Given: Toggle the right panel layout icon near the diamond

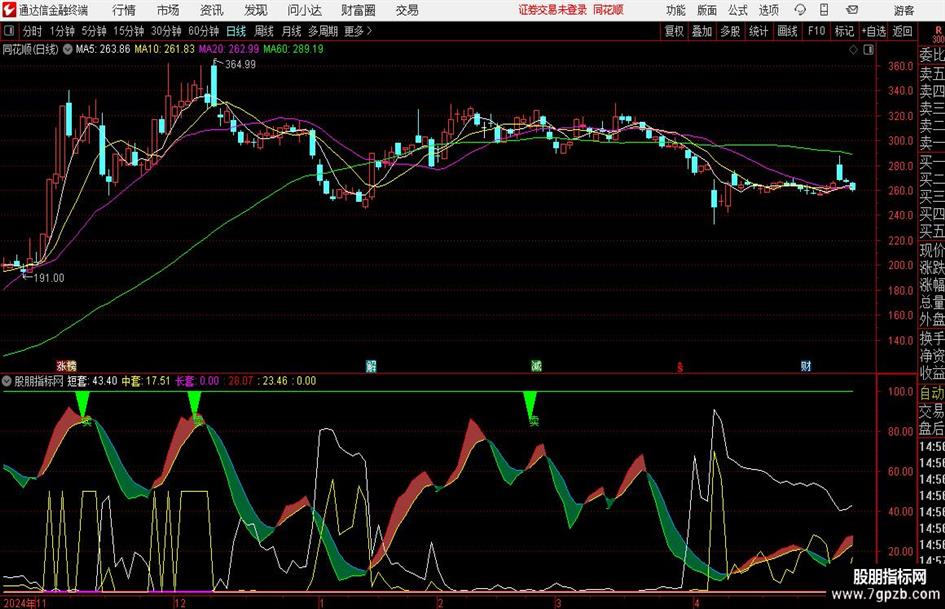Looking at the screenshot, I should coord(868,49).
